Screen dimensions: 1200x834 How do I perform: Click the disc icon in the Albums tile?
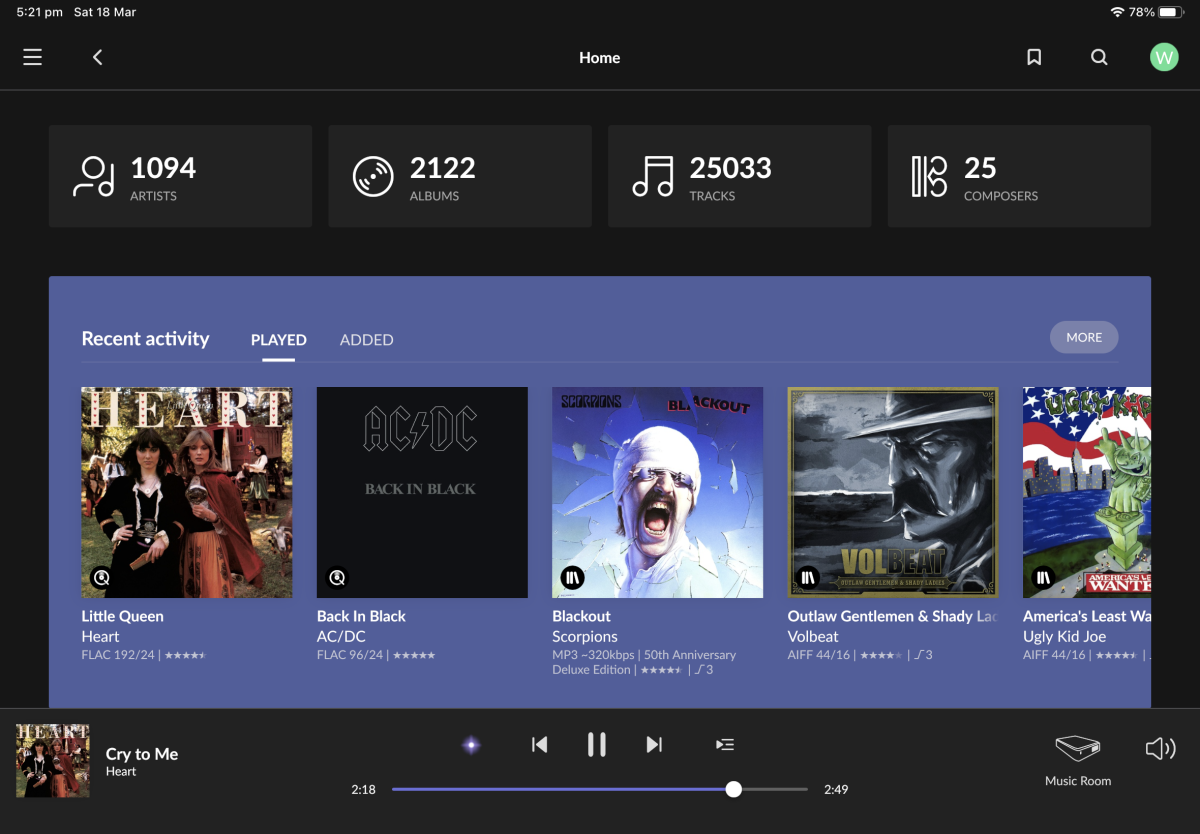(373, 177)
